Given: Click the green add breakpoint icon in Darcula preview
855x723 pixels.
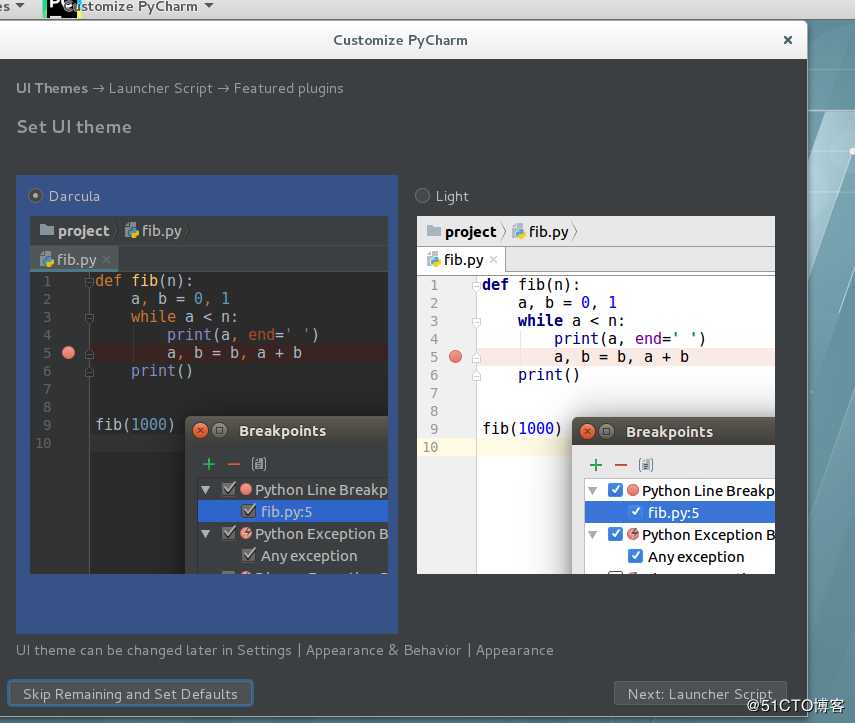Looking at the screenshot, I should (x=209, y=464).
